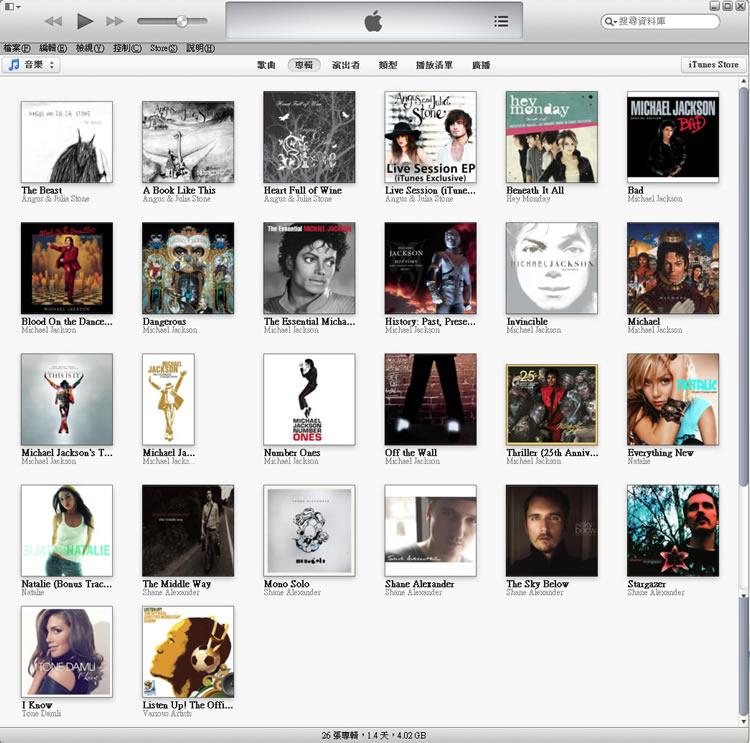Open the 說明 (Help) menu

[200, 48]
